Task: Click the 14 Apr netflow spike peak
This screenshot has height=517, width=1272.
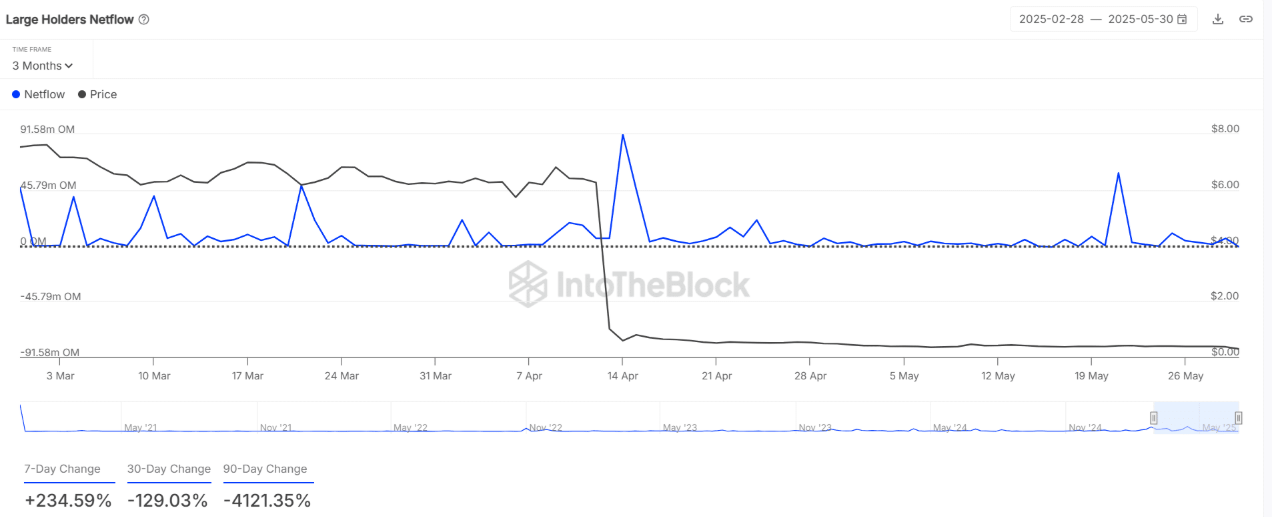Action: 623,134
